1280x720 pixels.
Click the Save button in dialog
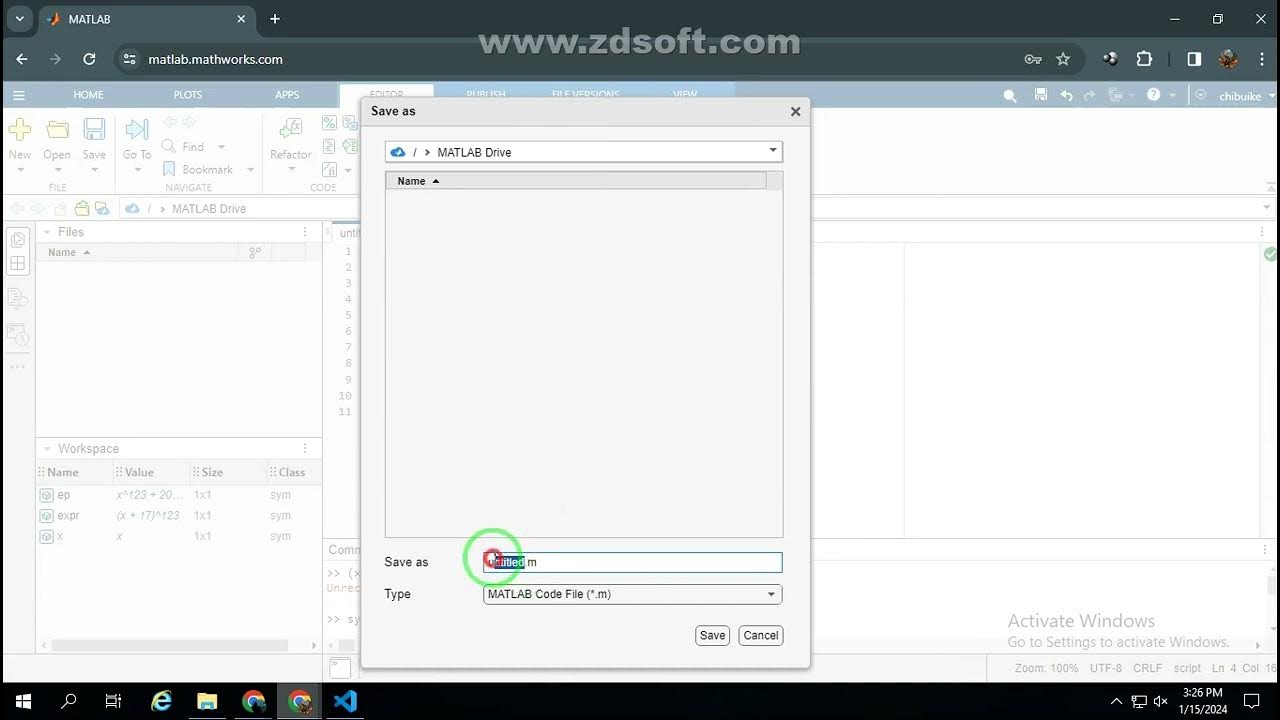coord(712,635)
